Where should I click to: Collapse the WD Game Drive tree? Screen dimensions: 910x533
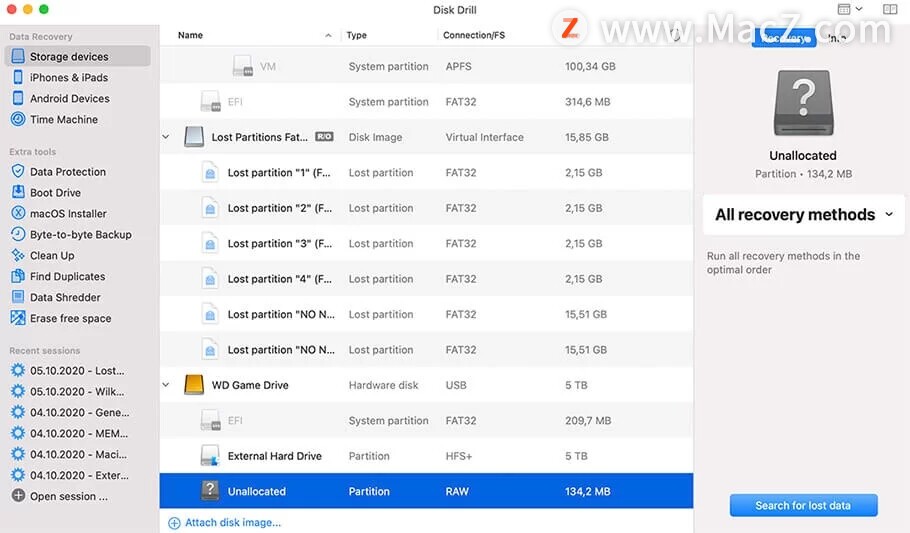(166, 385)
